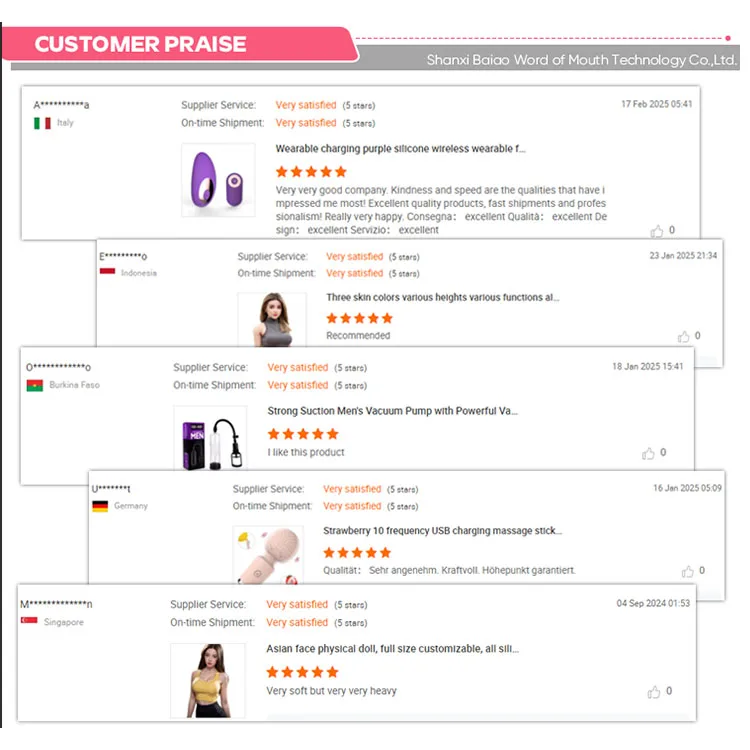
Task: Click the Indonesia flag icon
Action: pyautogui.click(x=107, y=273)
